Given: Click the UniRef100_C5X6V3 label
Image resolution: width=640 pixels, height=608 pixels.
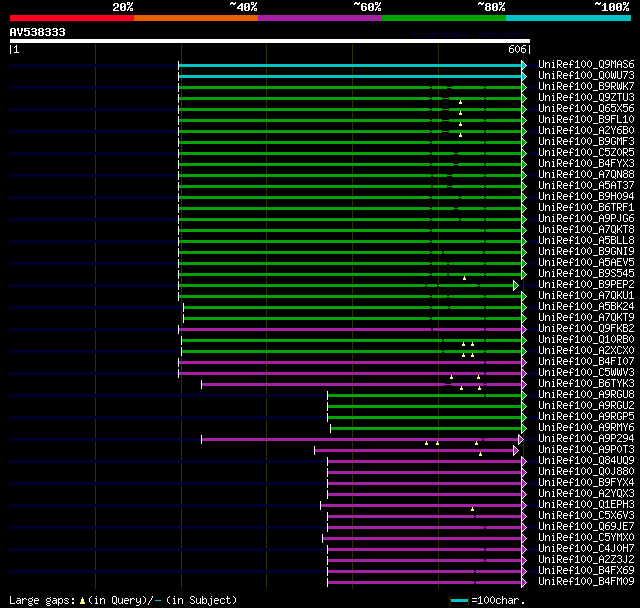Looking at the screenshot, I should click(x=586, y=516).
